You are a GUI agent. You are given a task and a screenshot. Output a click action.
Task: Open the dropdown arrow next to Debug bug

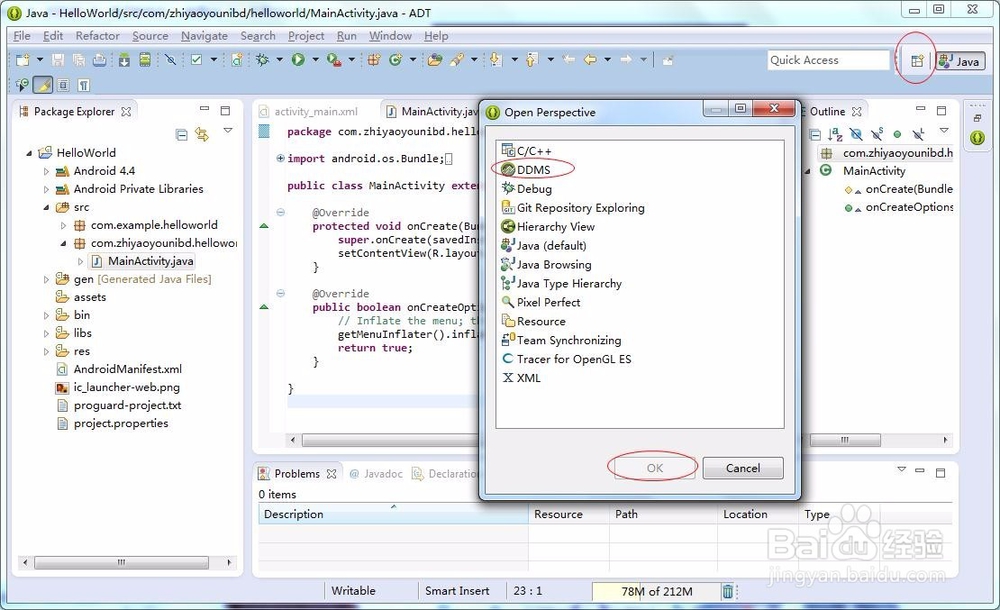(279, 60)
